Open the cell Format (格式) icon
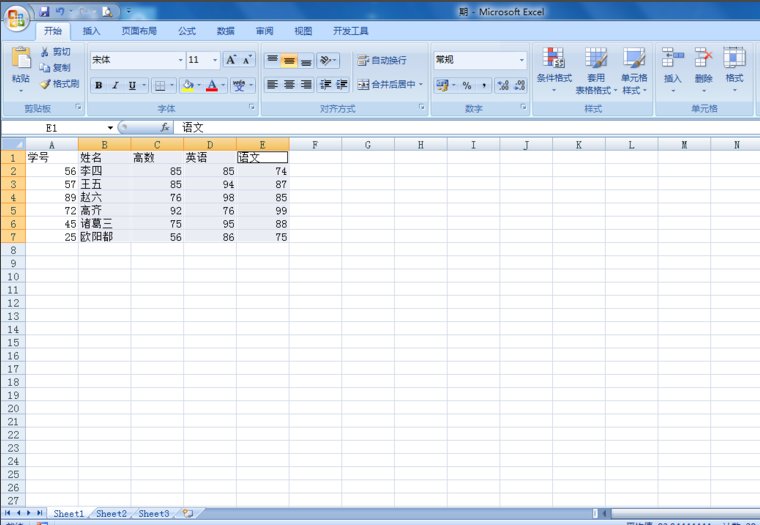 (734, 57)
